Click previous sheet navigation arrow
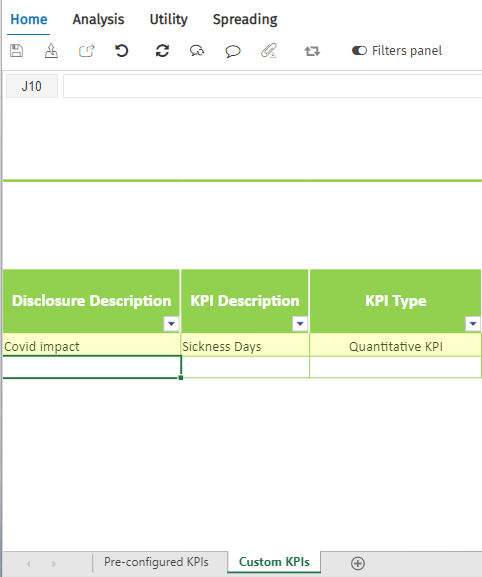Screen dimensions: 482x577 click(28, 563)
